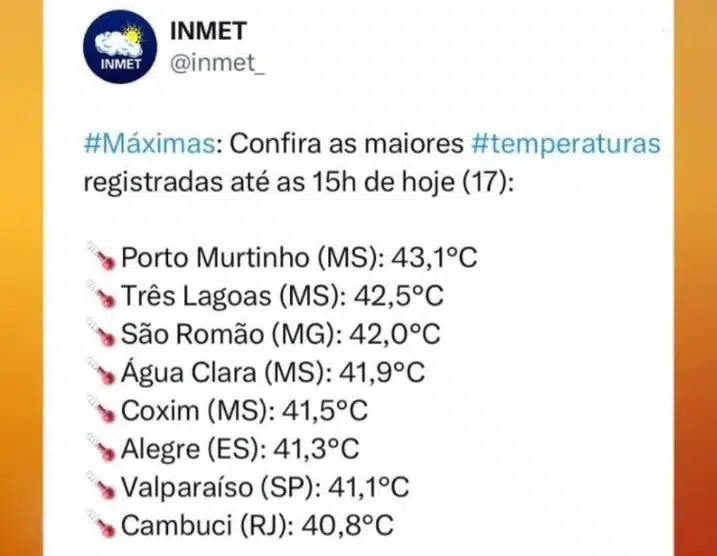
Task: Click thermometer icon beside Alegre
Action: click(x=103, y=449)
